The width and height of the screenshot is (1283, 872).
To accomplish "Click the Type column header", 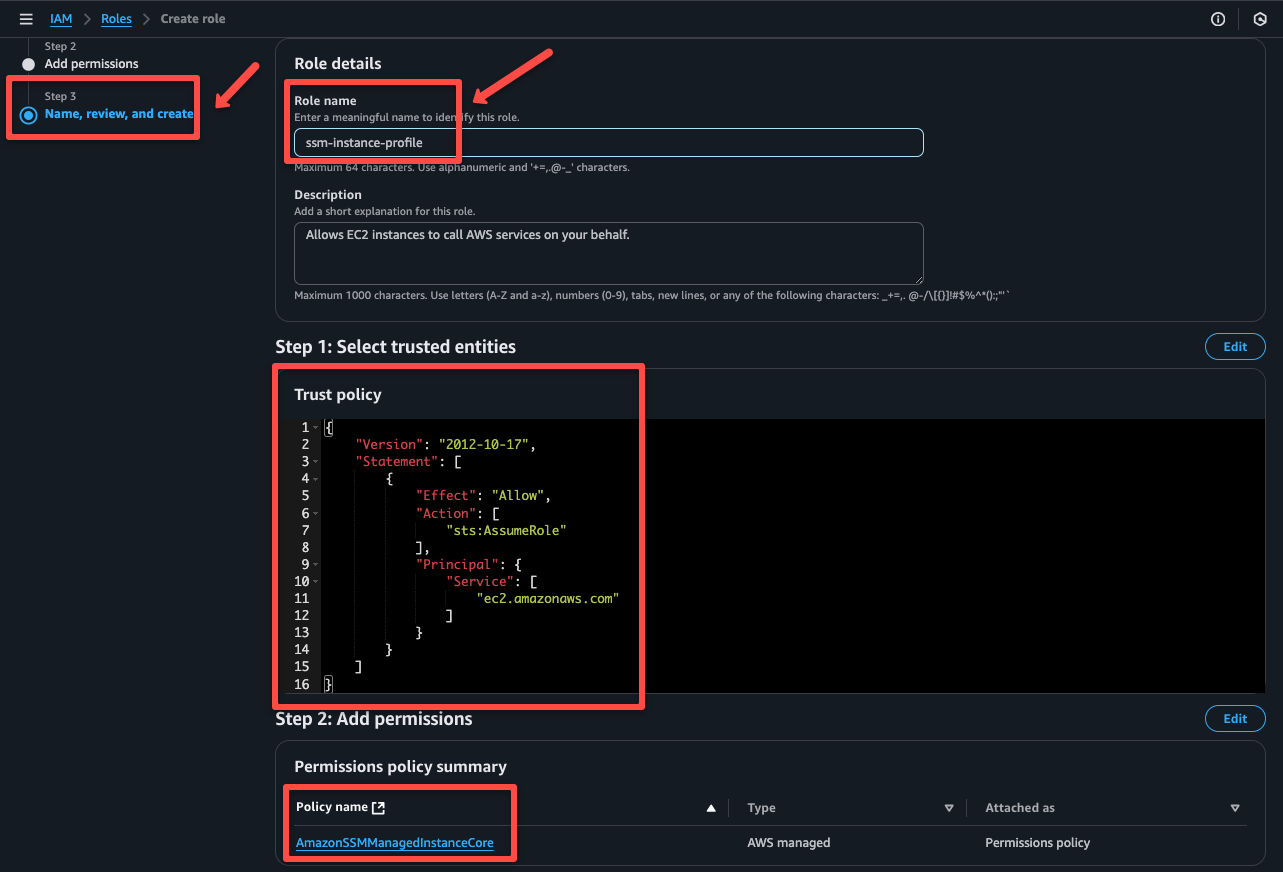I will click(x=761, y=808).
